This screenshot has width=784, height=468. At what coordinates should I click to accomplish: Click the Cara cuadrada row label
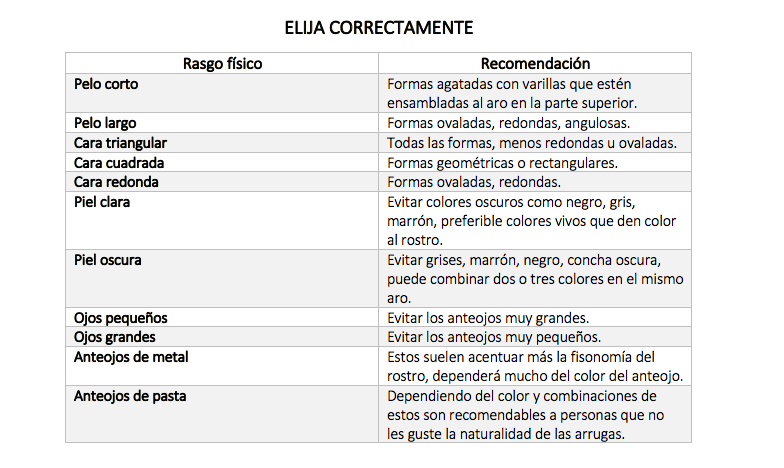[119, 162]
